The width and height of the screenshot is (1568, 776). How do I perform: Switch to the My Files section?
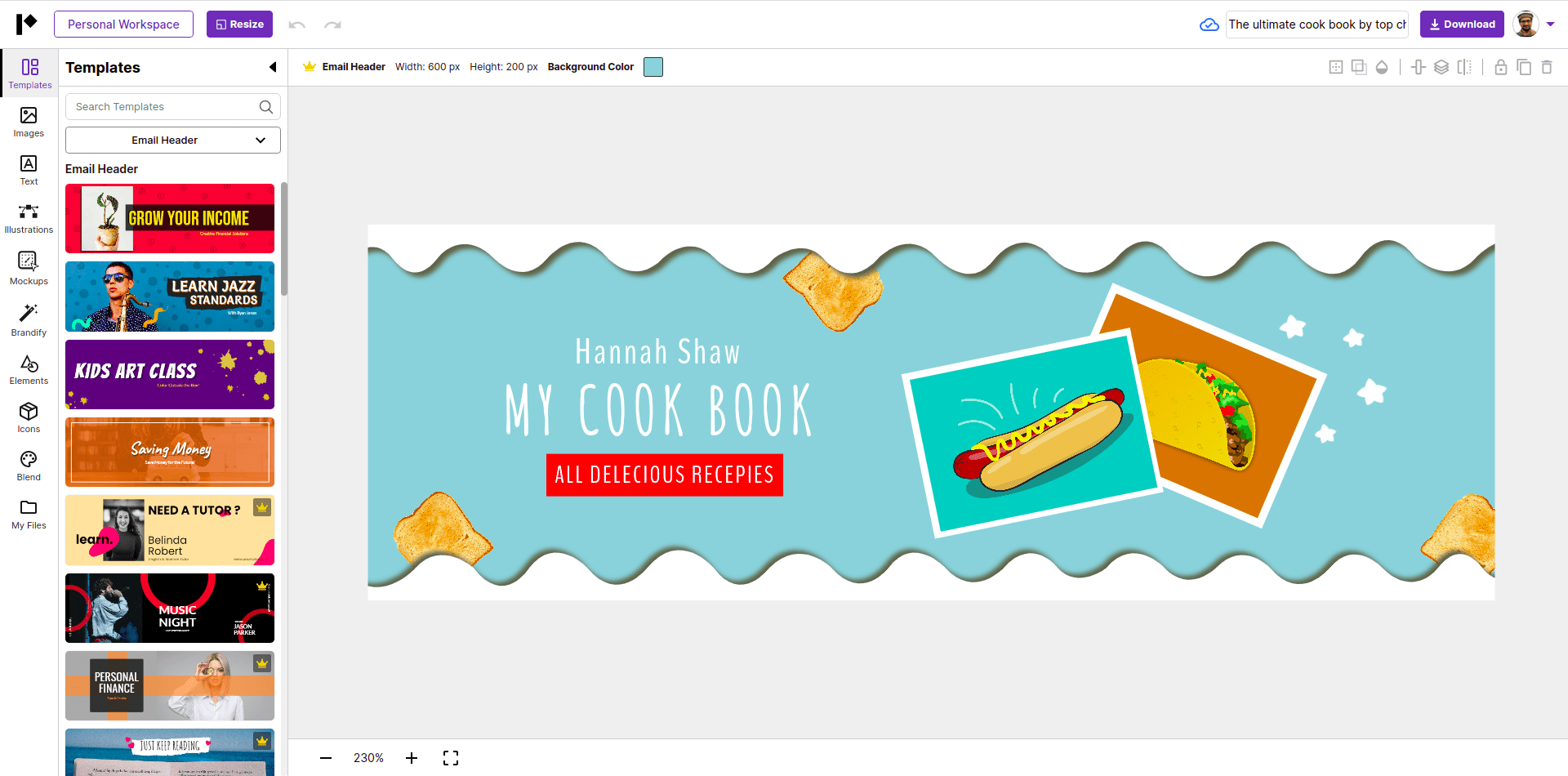point(29,513)
